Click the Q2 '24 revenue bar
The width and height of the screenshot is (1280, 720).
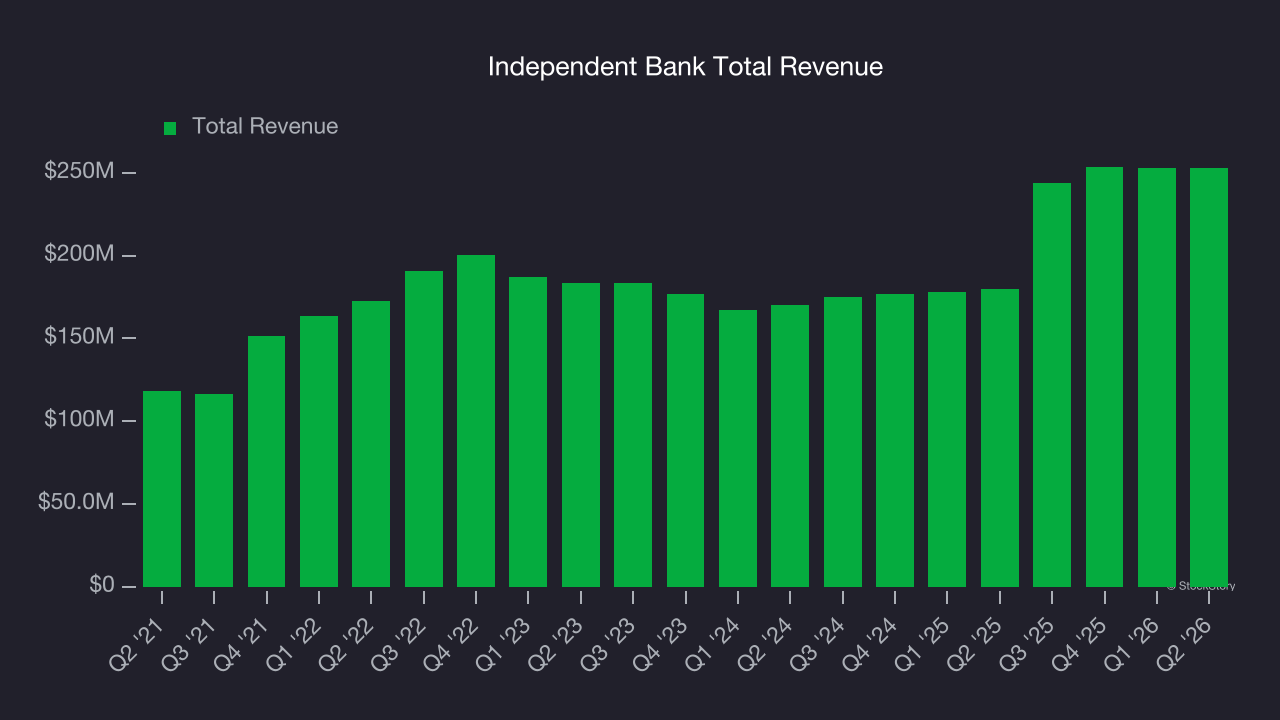click(790, 446)
